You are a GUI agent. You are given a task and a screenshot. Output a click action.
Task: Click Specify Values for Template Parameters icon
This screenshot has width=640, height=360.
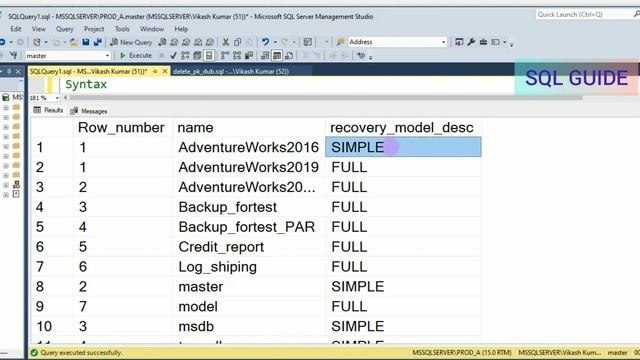tap(361, 56)
